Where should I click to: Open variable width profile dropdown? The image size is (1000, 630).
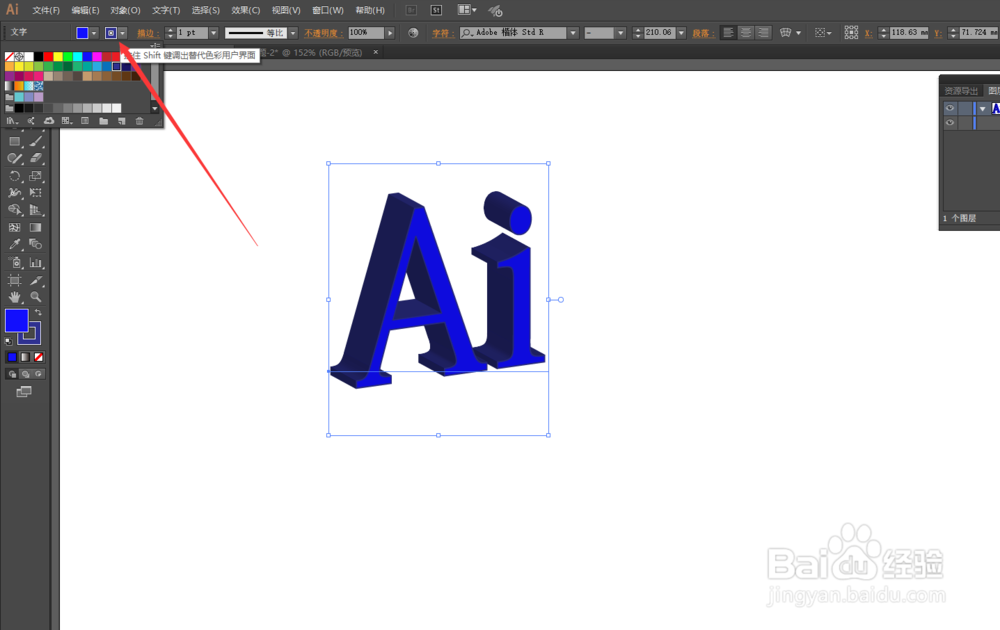coord(293,33)
